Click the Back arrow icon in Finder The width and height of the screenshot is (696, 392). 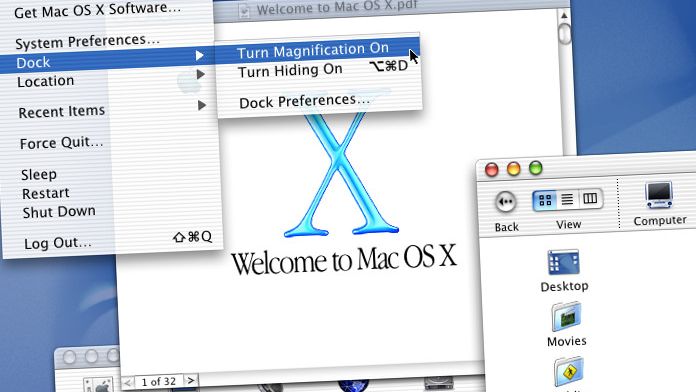(506, 202)
